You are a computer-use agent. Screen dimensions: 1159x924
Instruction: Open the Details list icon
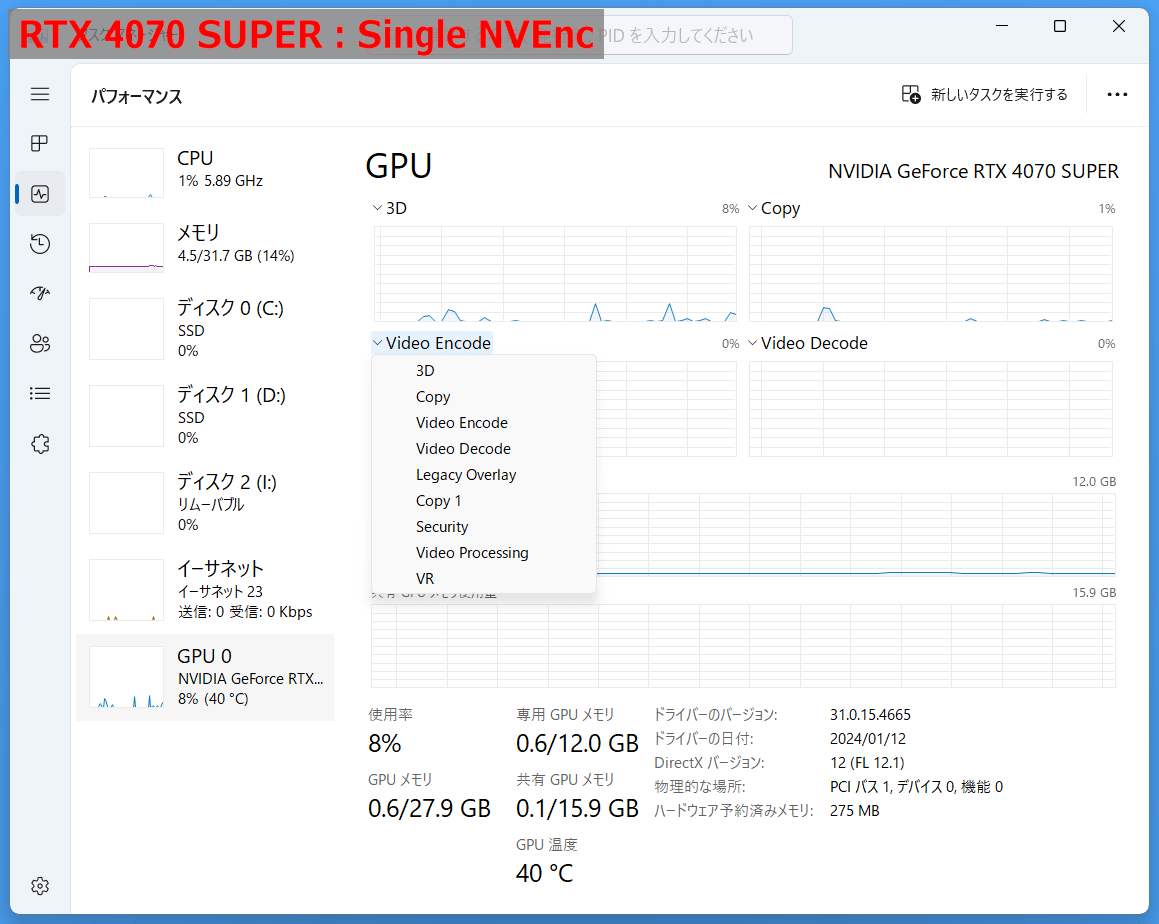pyautogui.click(x=40, y=394)
